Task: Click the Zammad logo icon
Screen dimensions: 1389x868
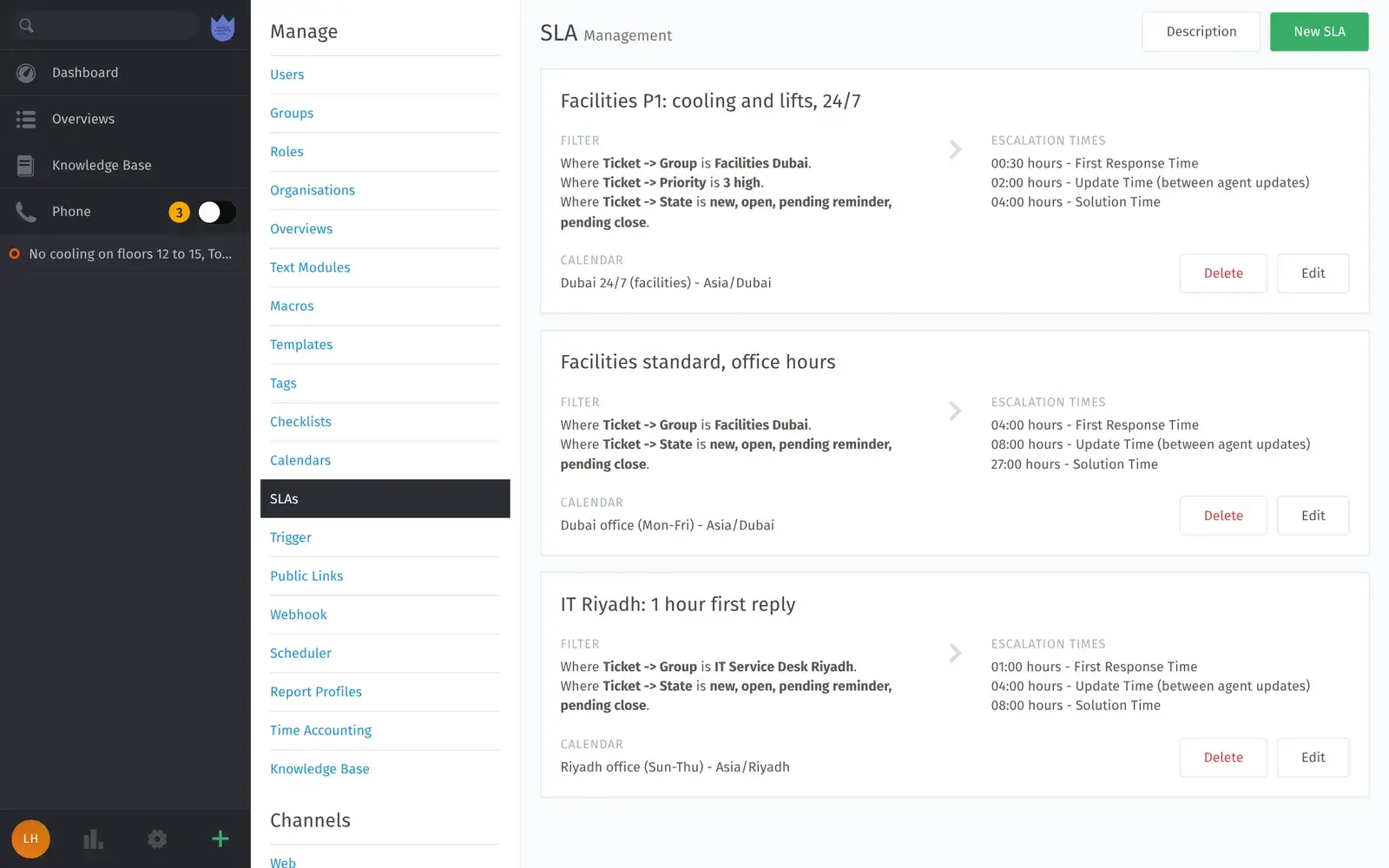Action: (x=223, y=28)
